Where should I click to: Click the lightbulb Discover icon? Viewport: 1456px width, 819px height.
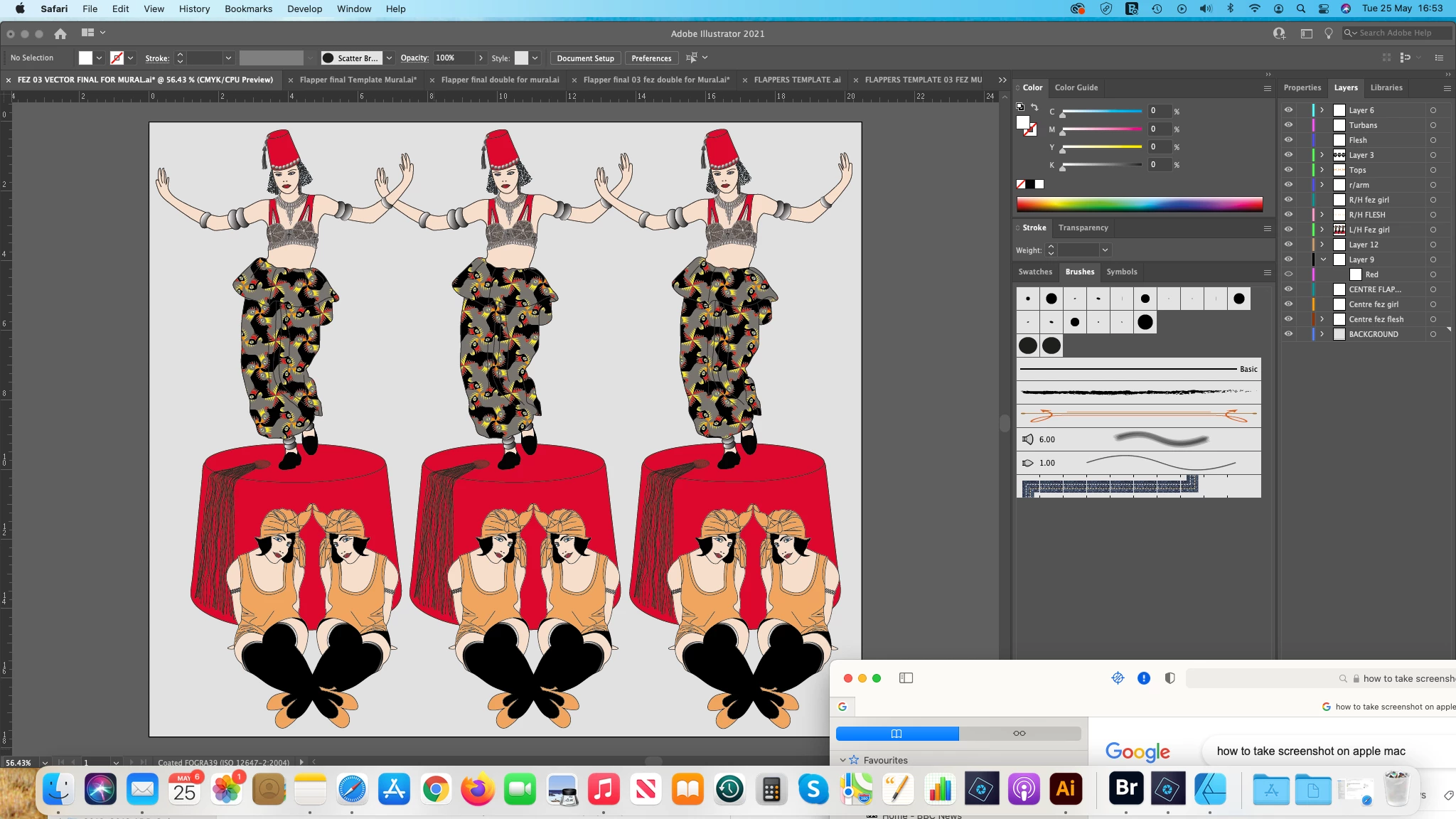1328,33
